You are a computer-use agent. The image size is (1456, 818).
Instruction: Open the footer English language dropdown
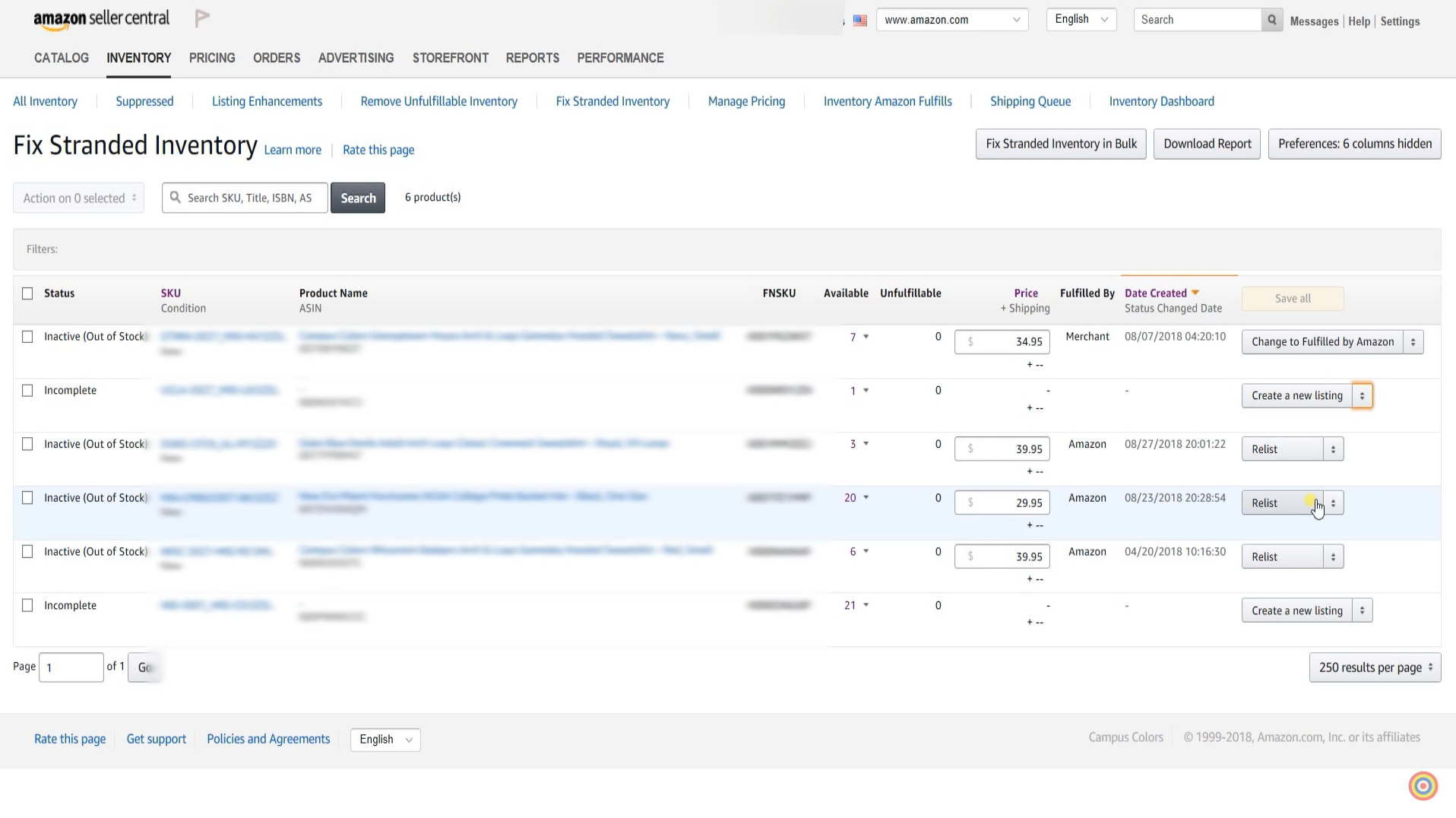point(385,740)
